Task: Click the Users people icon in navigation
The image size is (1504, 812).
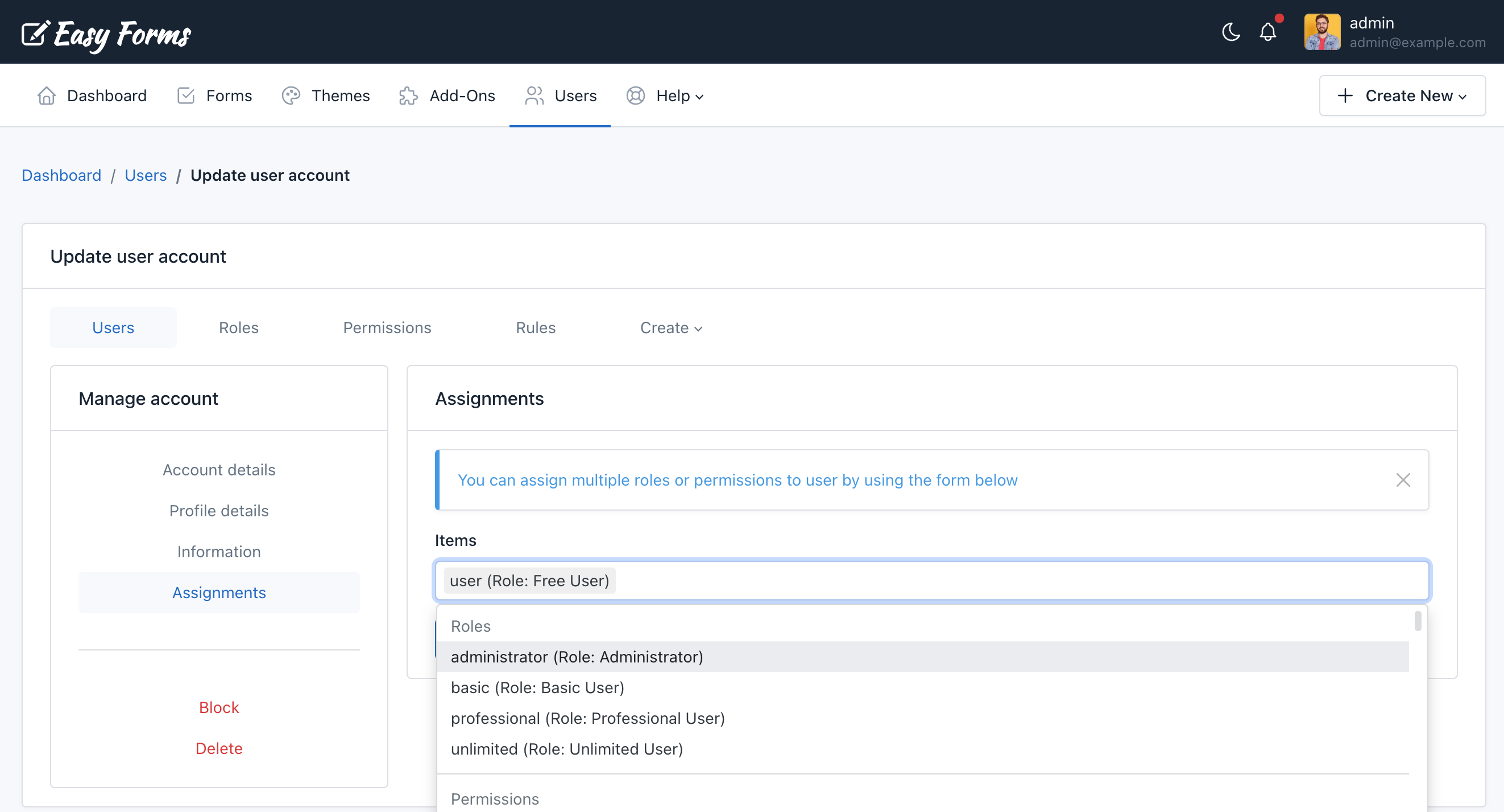Action: pyautogui.click(x=535, y=95)
